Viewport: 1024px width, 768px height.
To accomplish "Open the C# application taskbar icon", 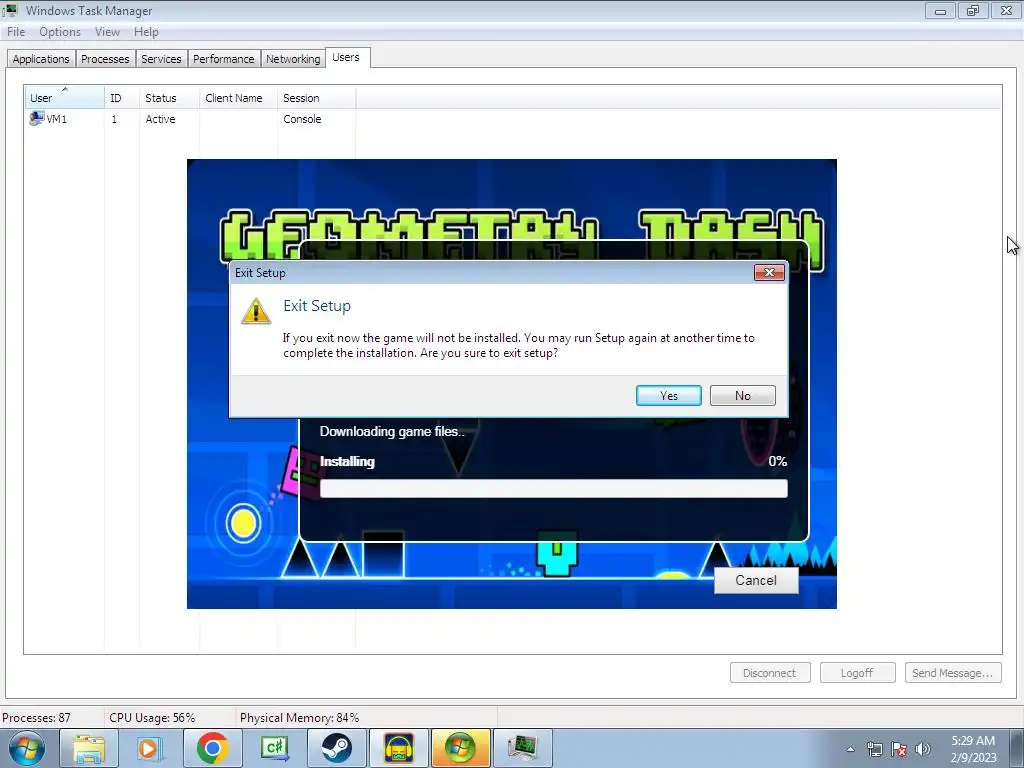I will [274, 748].
